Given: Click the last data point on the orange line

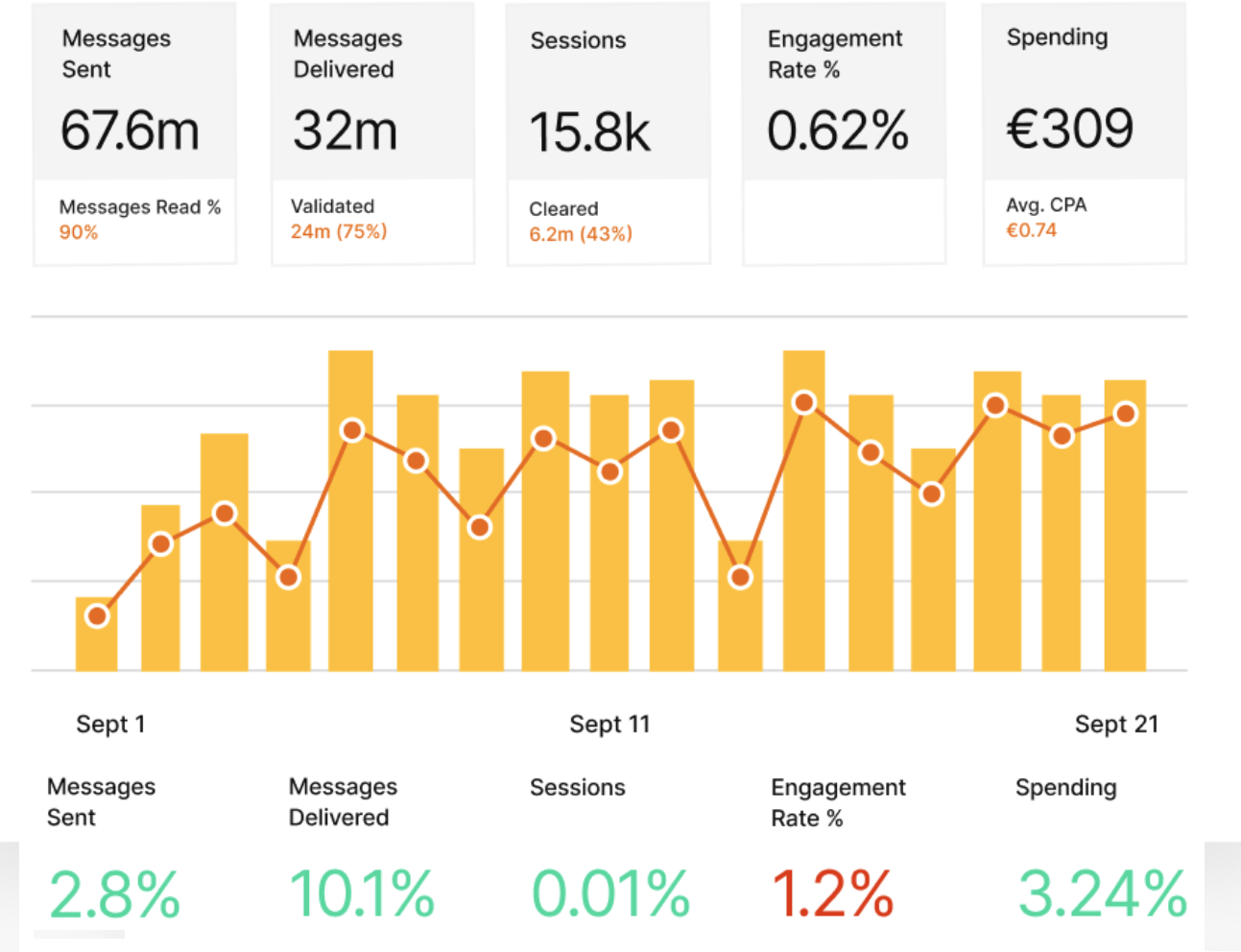Looking at the screenshot, I should (x=1126, y=415).
